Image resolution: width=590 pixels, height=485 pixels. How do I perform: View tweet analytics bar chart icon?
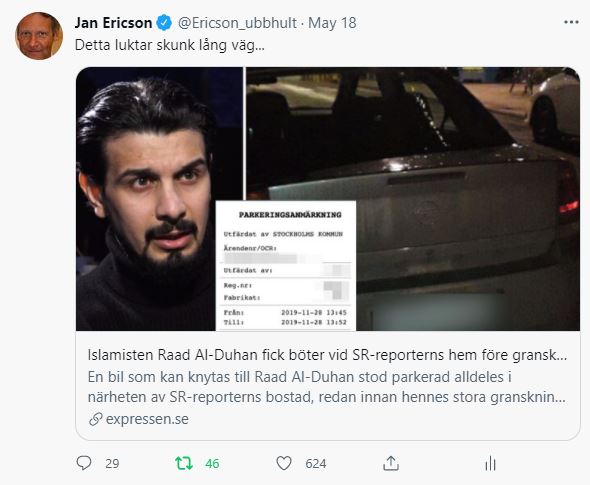(x=490, y=463)
